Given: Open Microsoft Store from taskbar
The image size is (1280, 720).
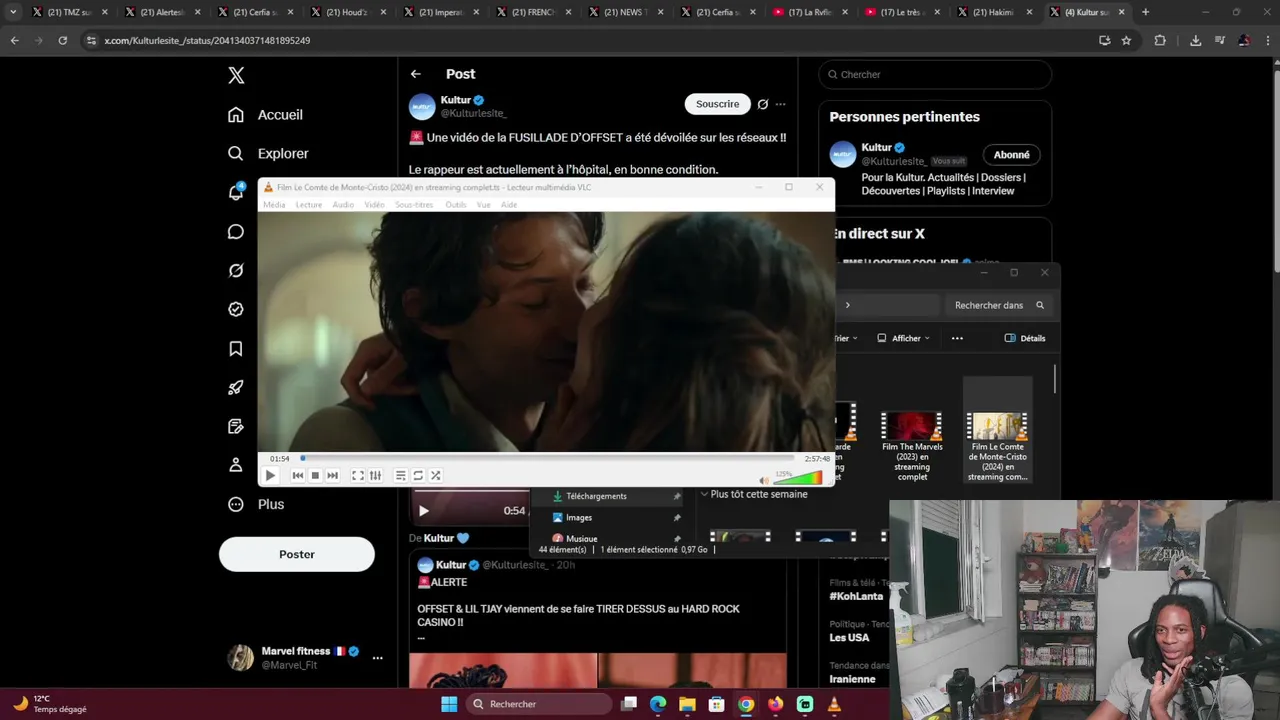Looking at the screenshot, I should pyautogui.click(x=717, y=704).
